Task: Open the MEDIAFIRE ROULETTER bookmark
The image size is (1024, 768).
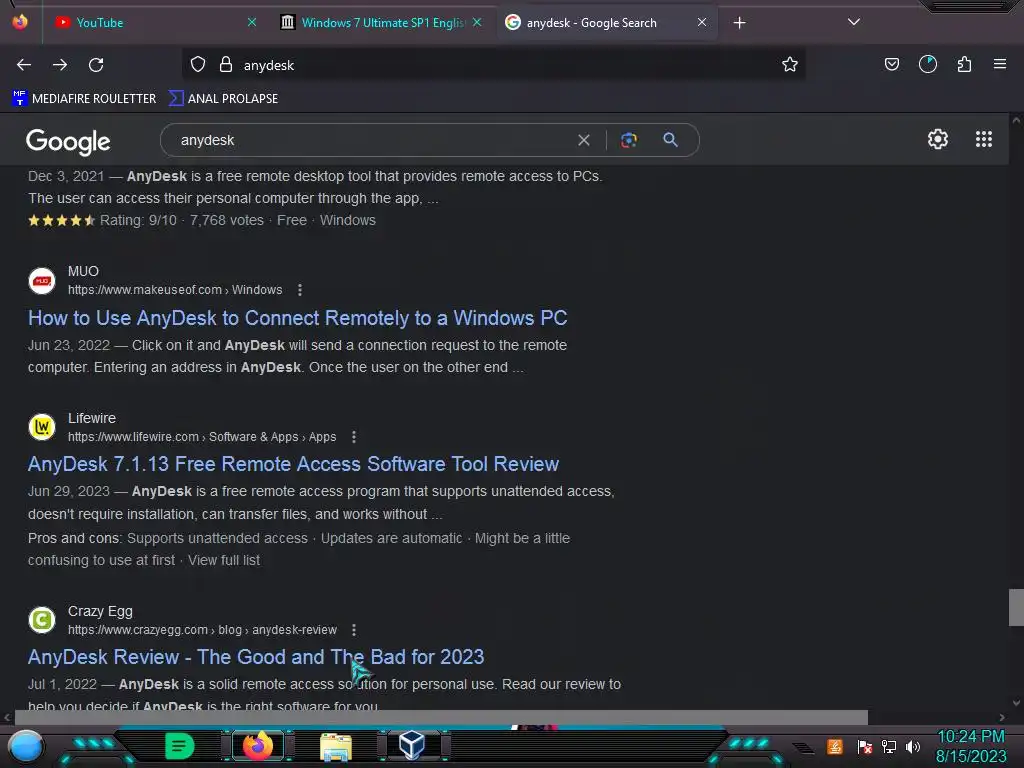Action: tap(84, 99)
